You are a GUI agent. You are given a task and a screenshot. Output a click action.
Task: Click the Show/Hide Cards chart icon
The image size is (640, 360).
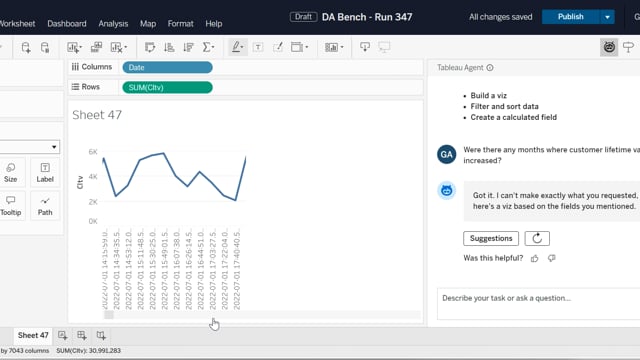point(331,47)
